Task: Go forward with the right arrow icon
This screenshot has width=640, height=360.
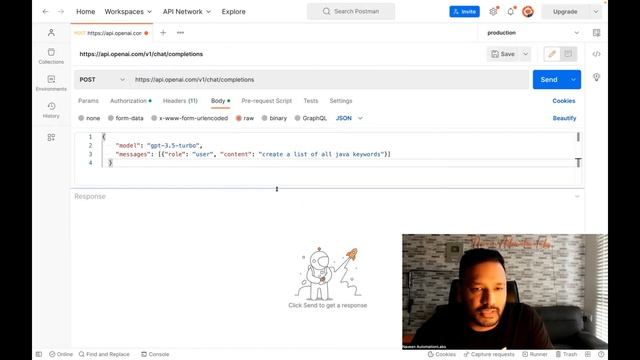Action: coord(61,11)
